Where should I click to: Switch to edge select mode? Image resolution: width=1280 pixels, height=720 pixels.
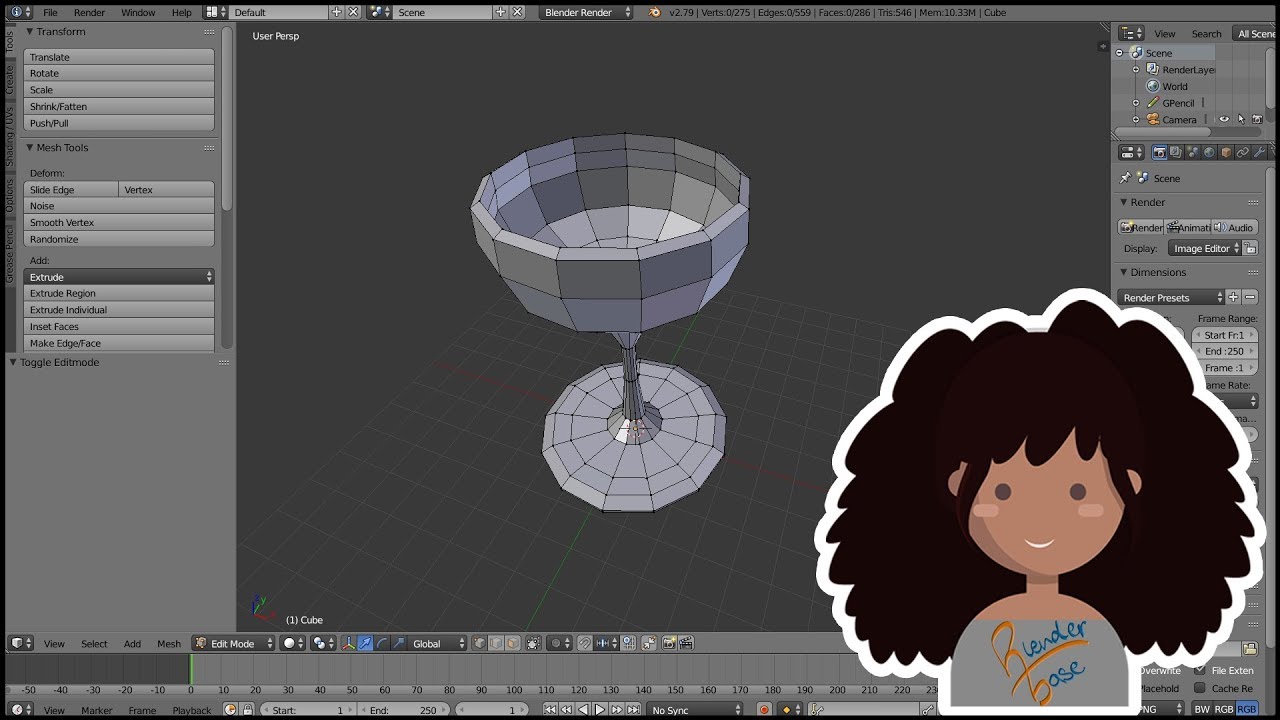coord(496,643)
